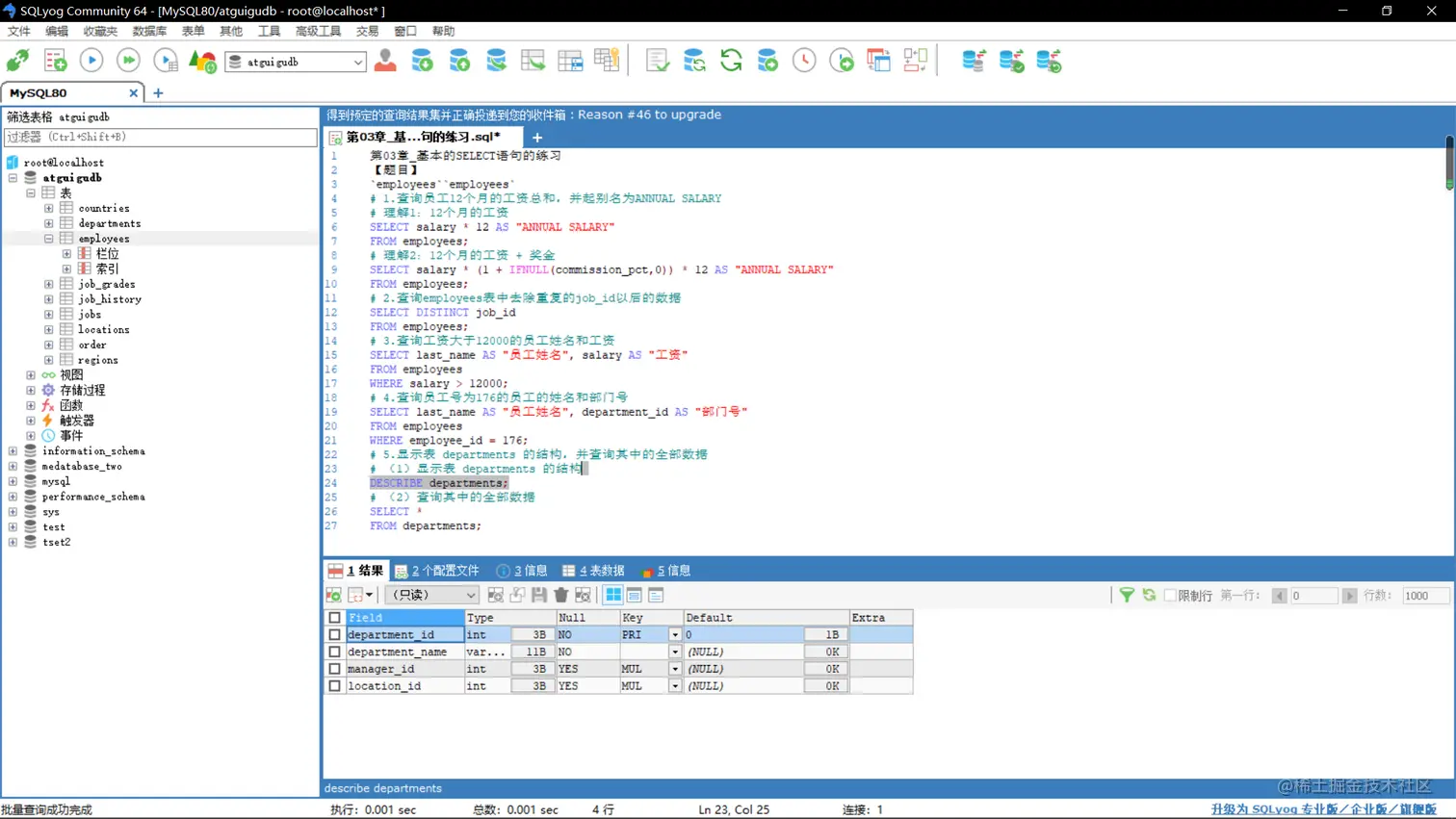1456x819 pixels.
Task: Click the export database dump icon
Action: tap(459, 61)
